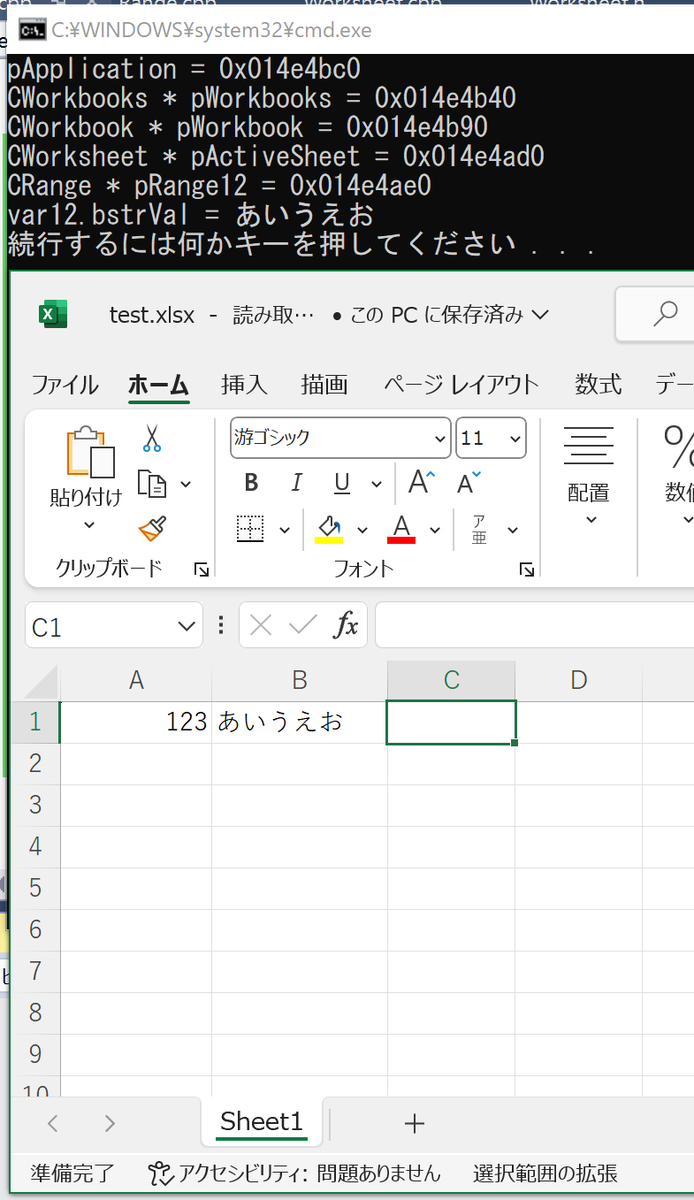Select row 1 header
Screen dimensions: 694x1200
35,722
